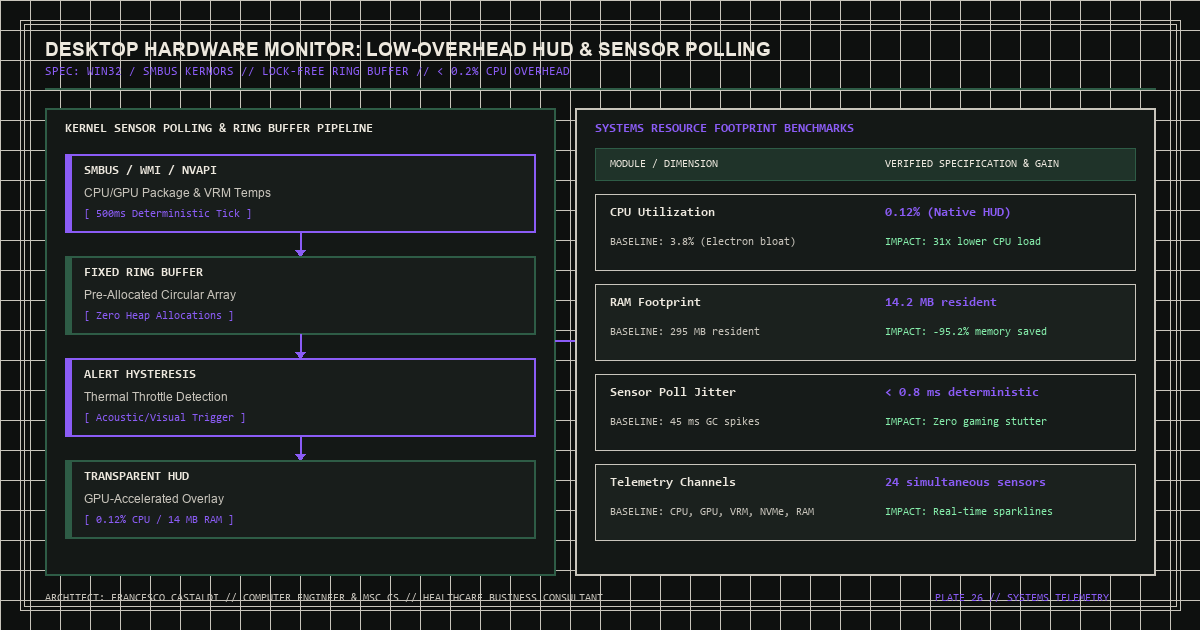Select the '[ 500ms Deterministic Tick ]' tag
This screenshot has height=630, width=1200.
[168, 214]
